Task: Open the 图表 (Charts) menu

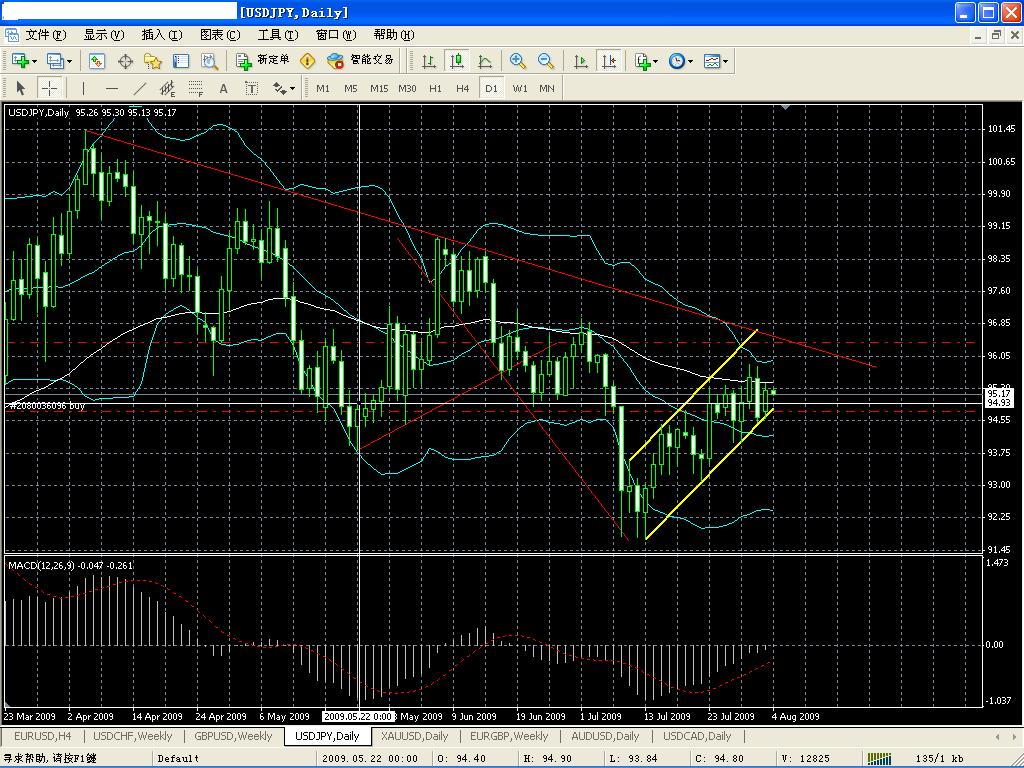Action: (x=219, y=35)
